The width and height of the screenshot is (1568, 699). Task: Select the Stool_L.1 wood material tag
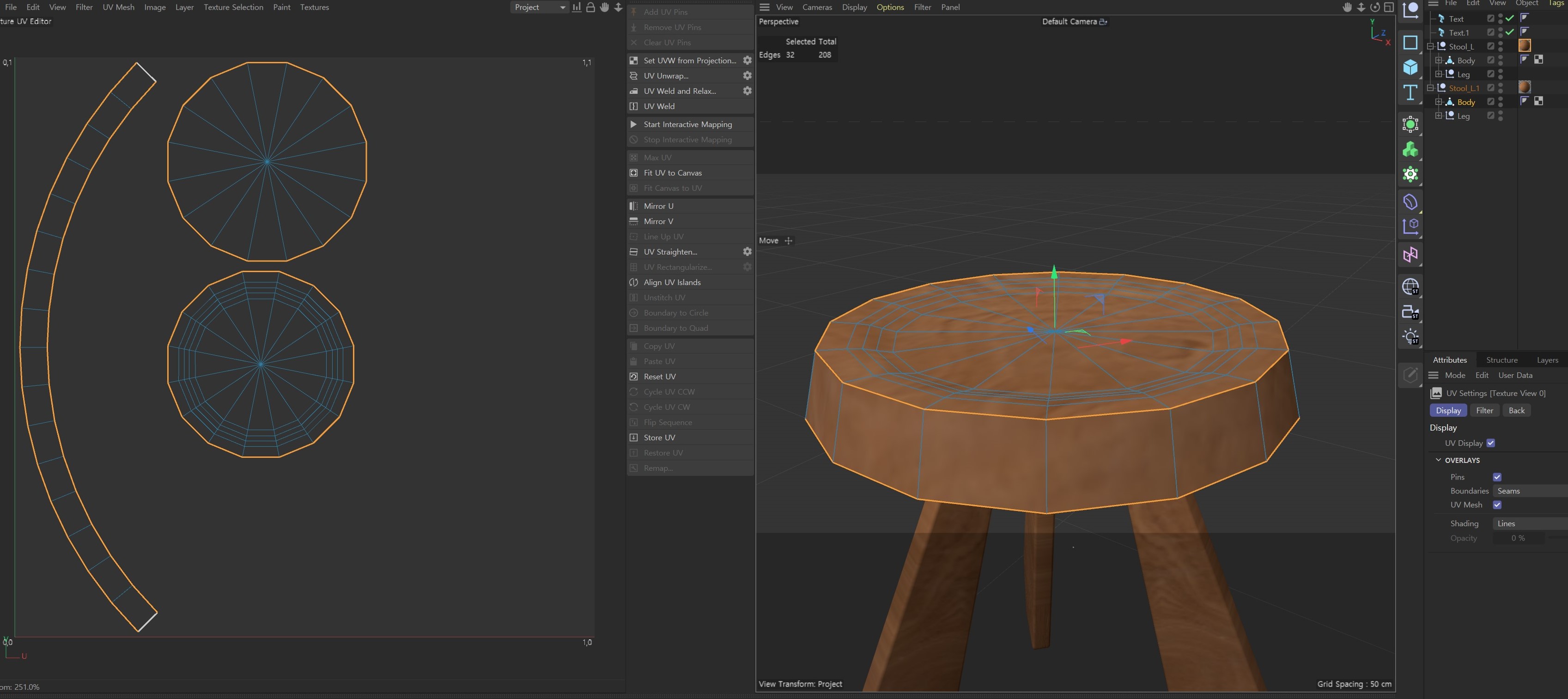pyautogui.click(x=1524, y=87)
